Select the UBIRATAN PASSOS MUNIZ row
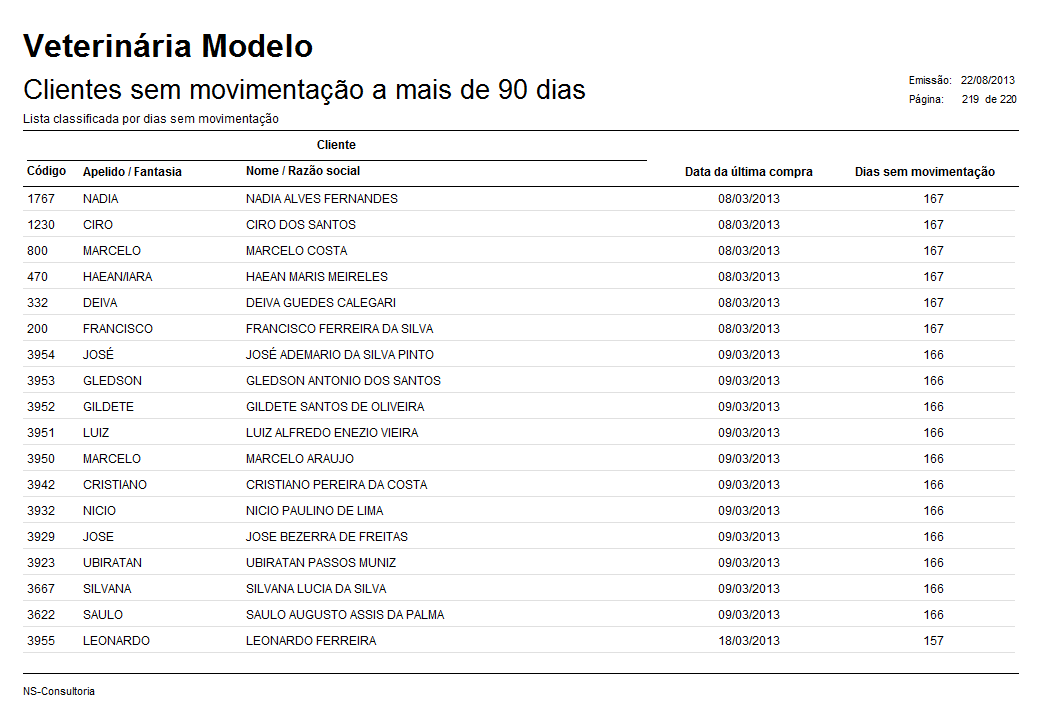This screenshot has width=1054, height=713. 320,563
